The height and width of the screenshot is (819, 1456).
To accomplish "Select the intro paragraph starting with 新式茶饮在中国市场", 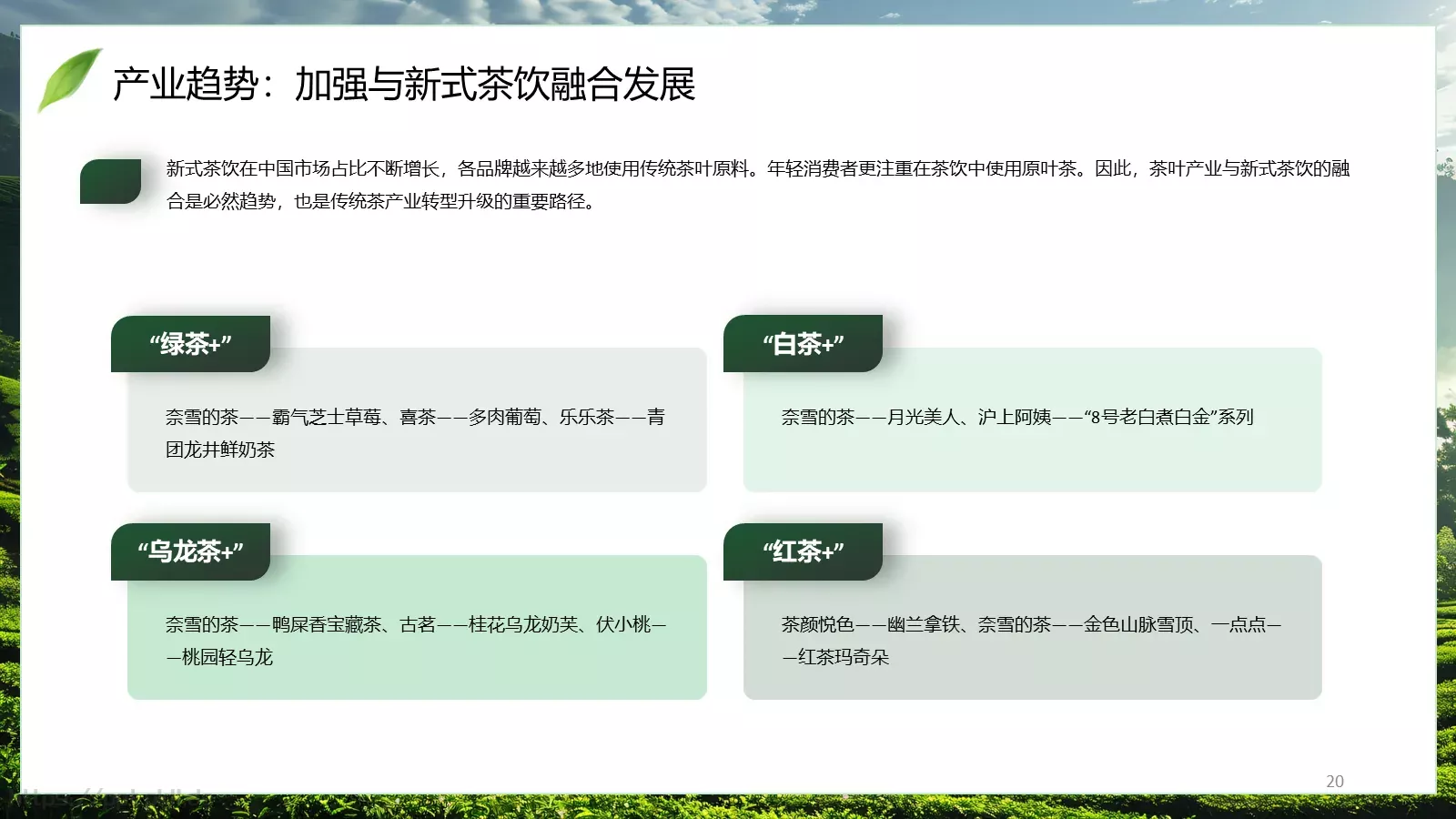I will point(757,185).
